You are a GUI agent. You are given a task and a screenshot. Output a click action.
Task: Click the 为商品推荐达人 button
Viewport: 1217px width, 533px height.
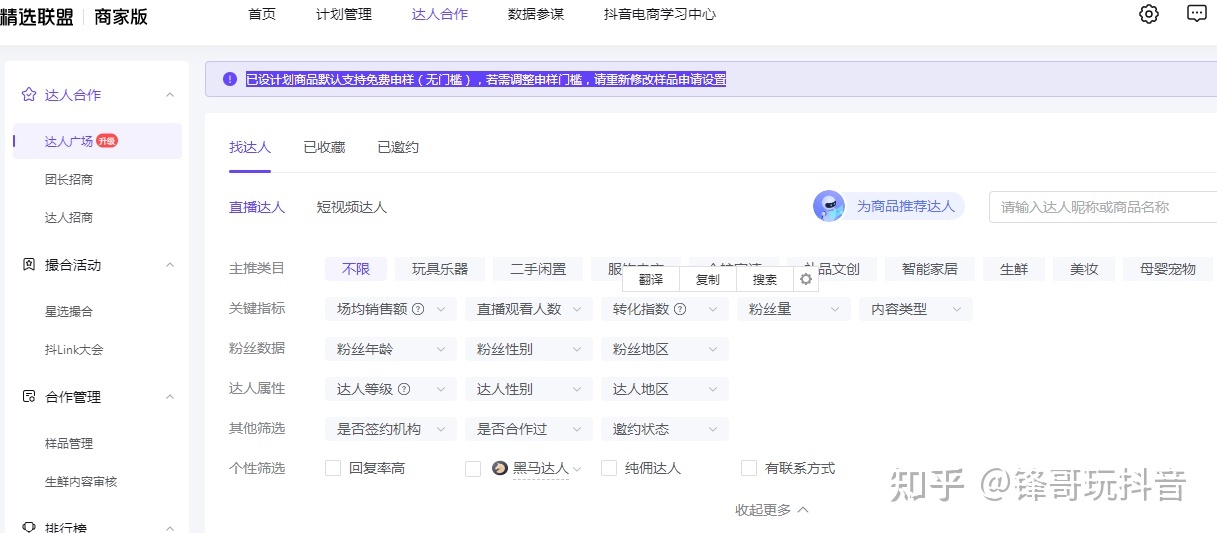(904, 206)
